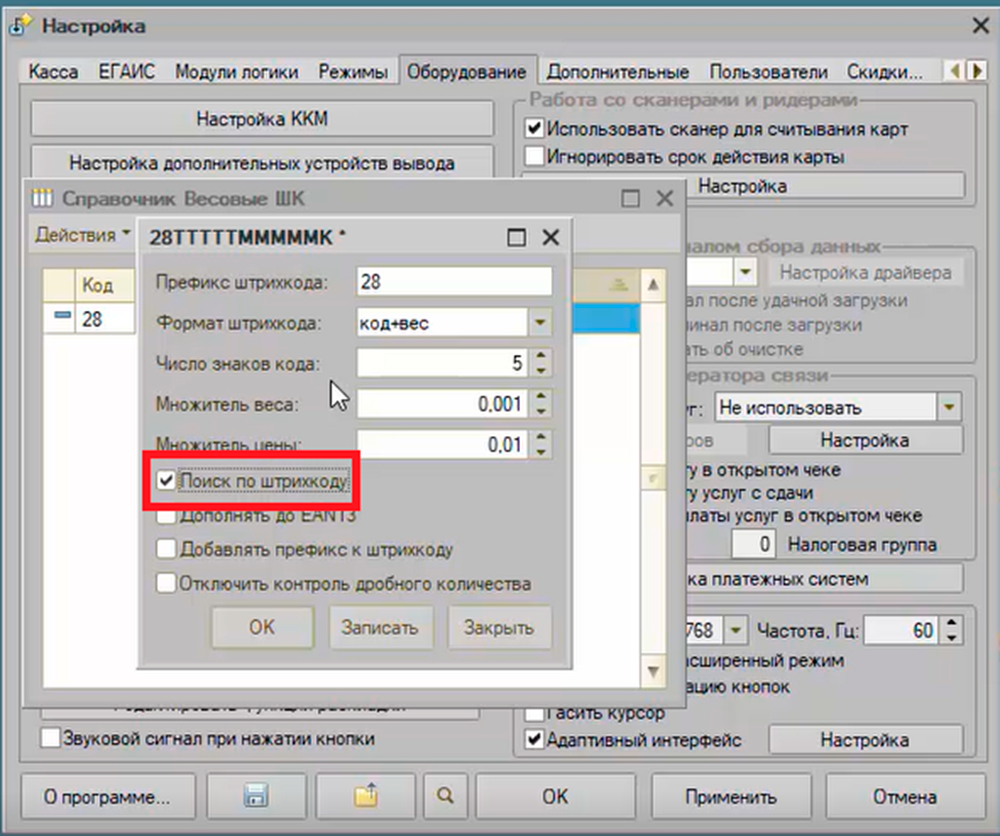Click the tab scroll left arrow
Screen dimensions: 1000x836
tap(955, 71)
